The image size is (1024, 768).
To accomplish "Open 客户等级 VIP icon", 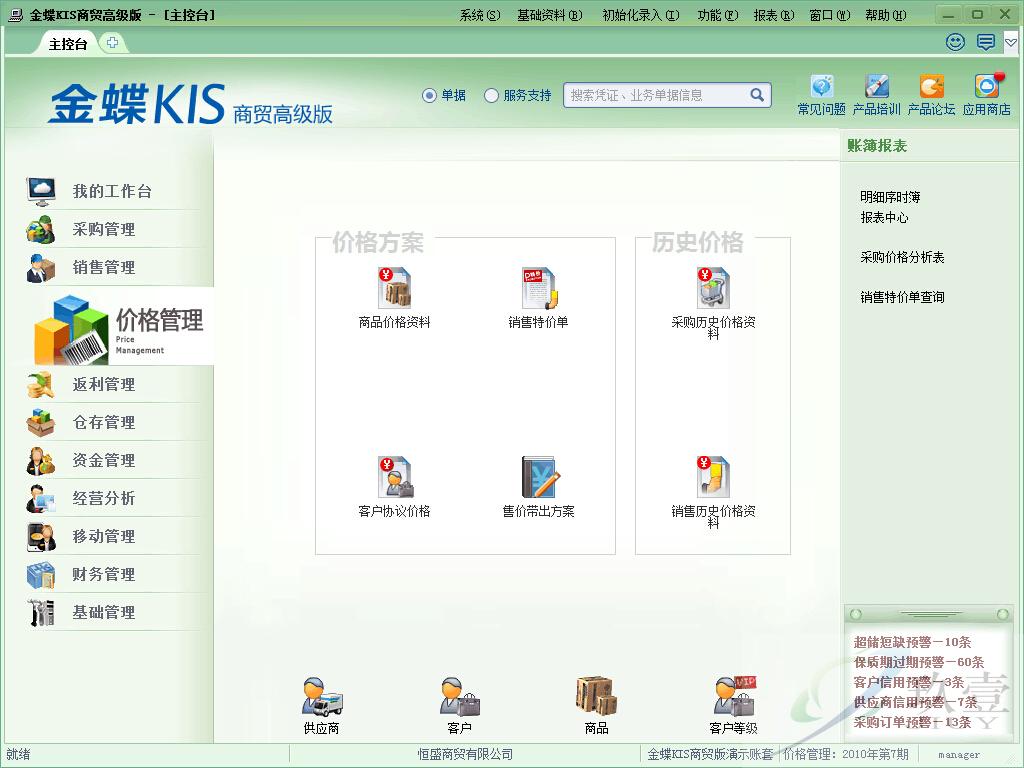I will pyautogui.click(x=734, y=697).
